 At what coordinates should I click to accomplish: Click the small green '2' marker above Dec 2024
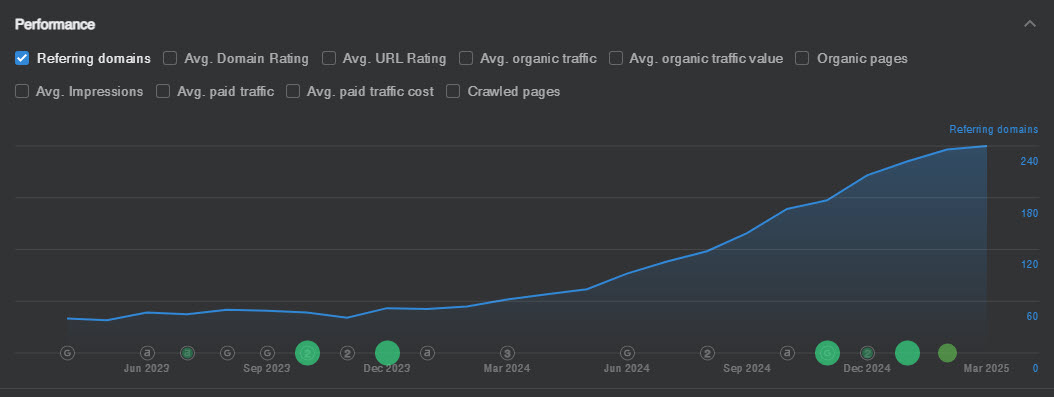867,353
